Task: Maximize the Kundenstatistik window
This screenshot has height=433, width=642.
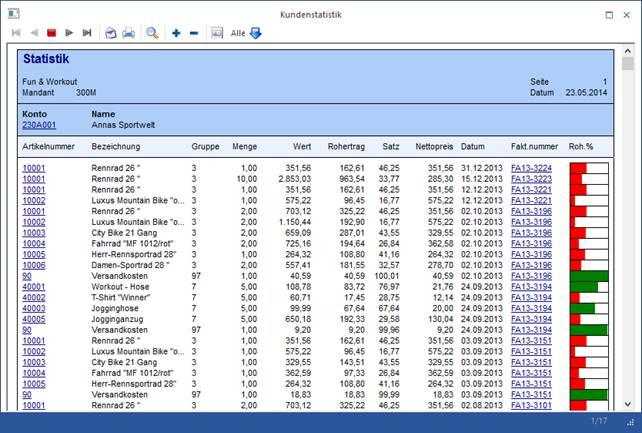Action: (610, 15)
